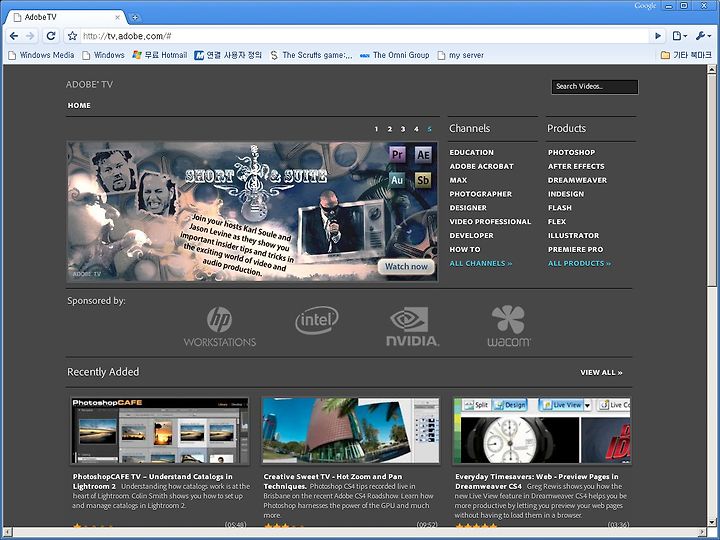Open the Photoshop product page
Image resolution: width=720 pixels, height=540 pixels.
pos(571,152)
